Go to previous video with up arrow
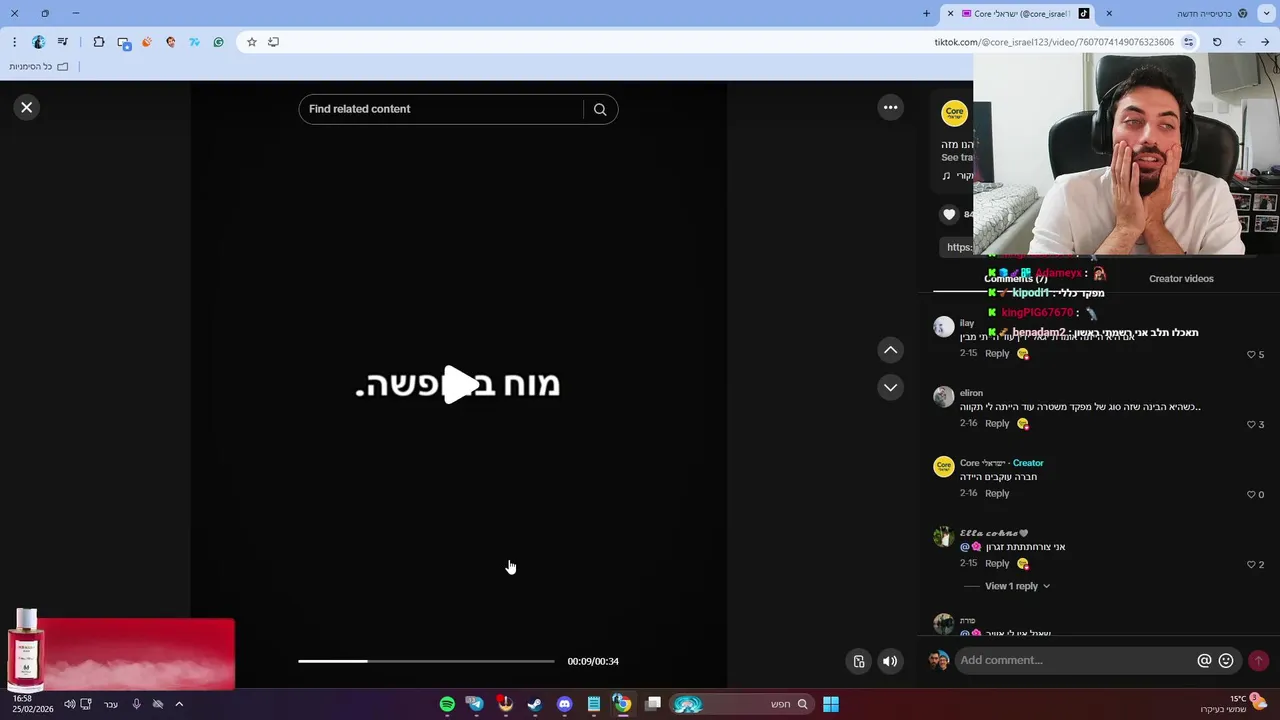 890,350
